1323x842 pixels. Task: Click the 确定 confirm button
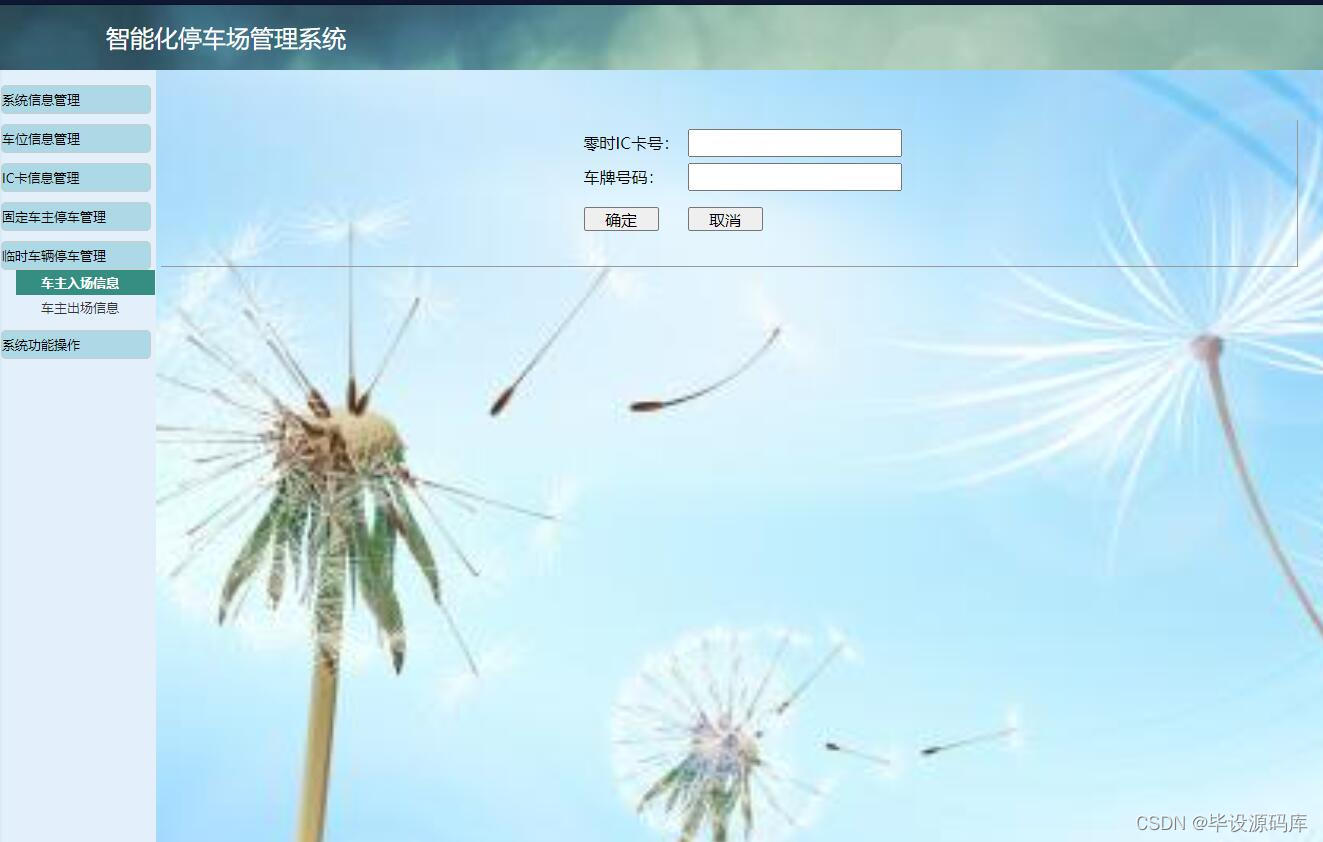pos(621,219)
